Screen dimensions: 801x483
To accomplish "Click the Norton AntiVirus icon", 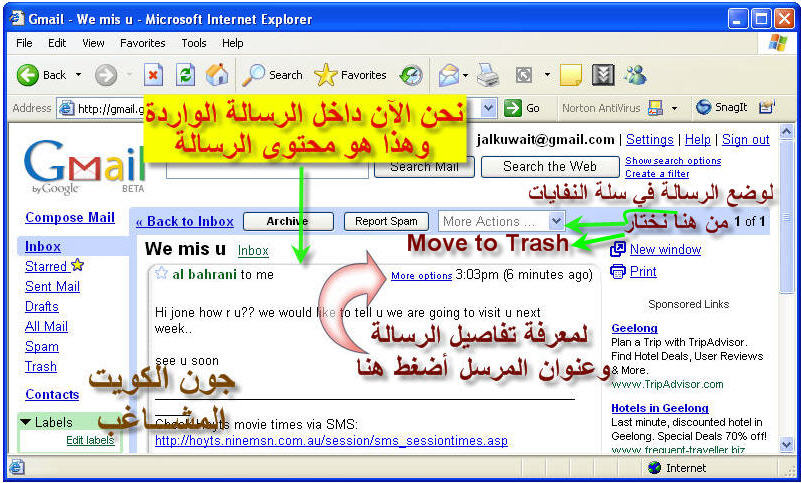I will tap(655, 108).
